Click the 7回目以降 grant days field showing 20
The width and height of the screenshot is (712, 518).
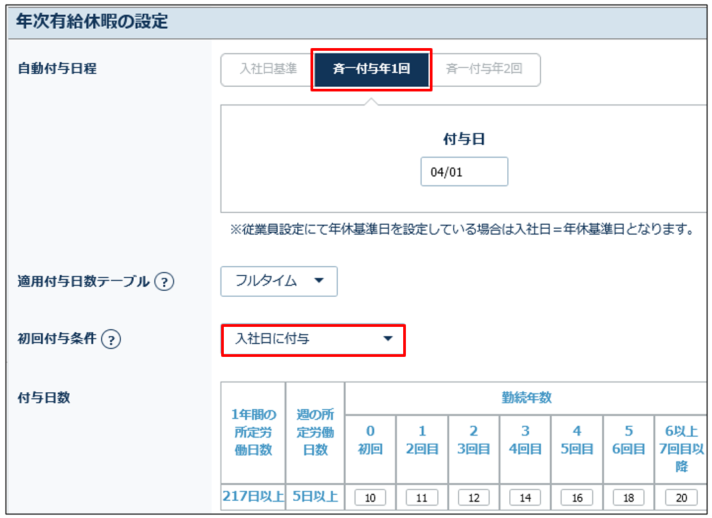[681, 498]
